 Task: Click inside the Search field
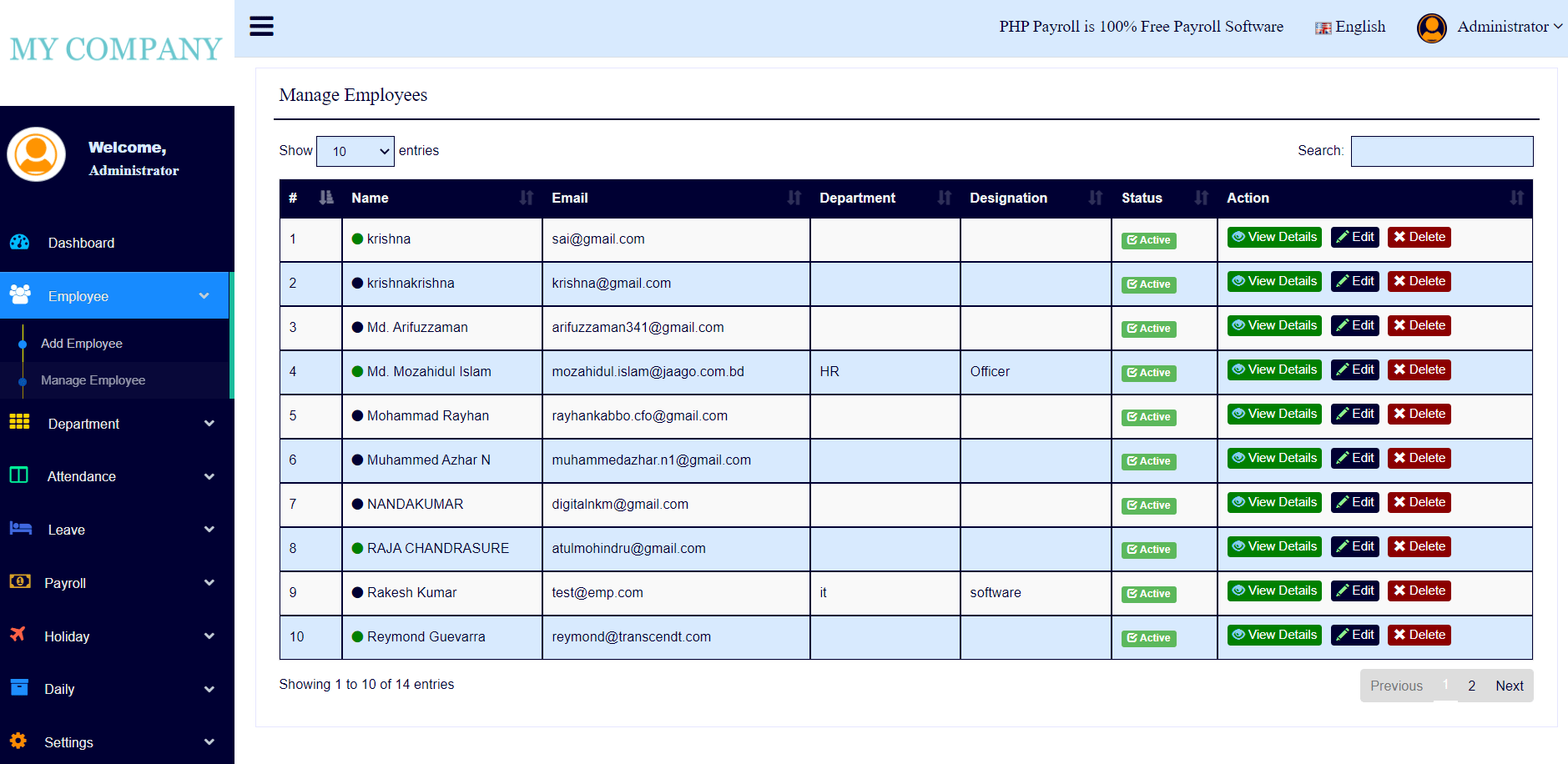(x=1441, y=151)
